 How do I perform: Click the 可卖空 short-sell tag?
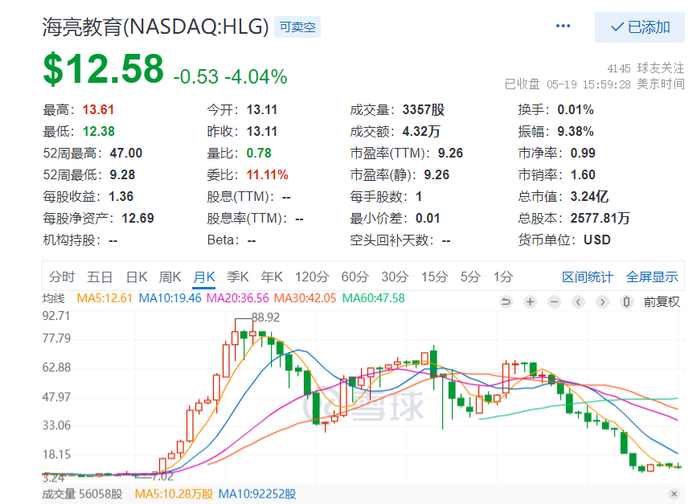[x=297, y=27]
